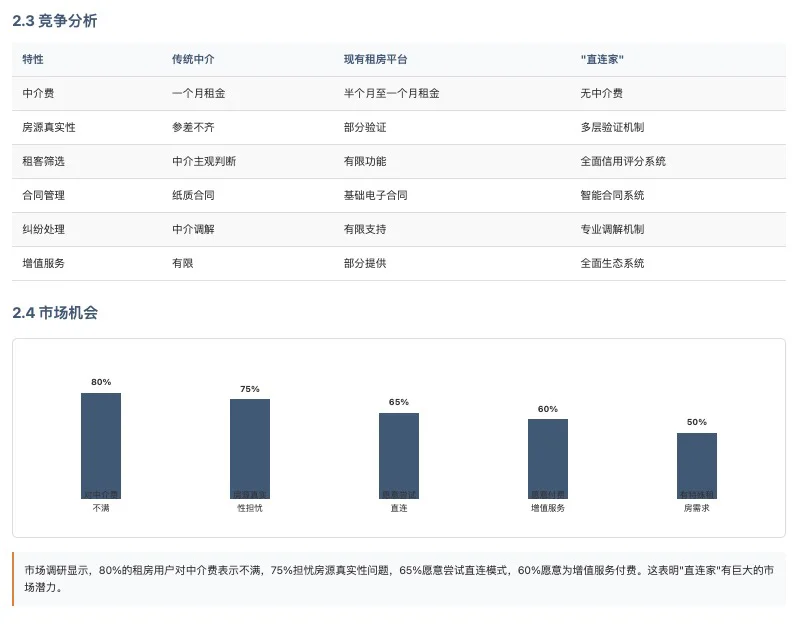Click the '不满' chart axis label
This screenshot has height=634, width=807.
pyautogui.click(x=101, y=508)
